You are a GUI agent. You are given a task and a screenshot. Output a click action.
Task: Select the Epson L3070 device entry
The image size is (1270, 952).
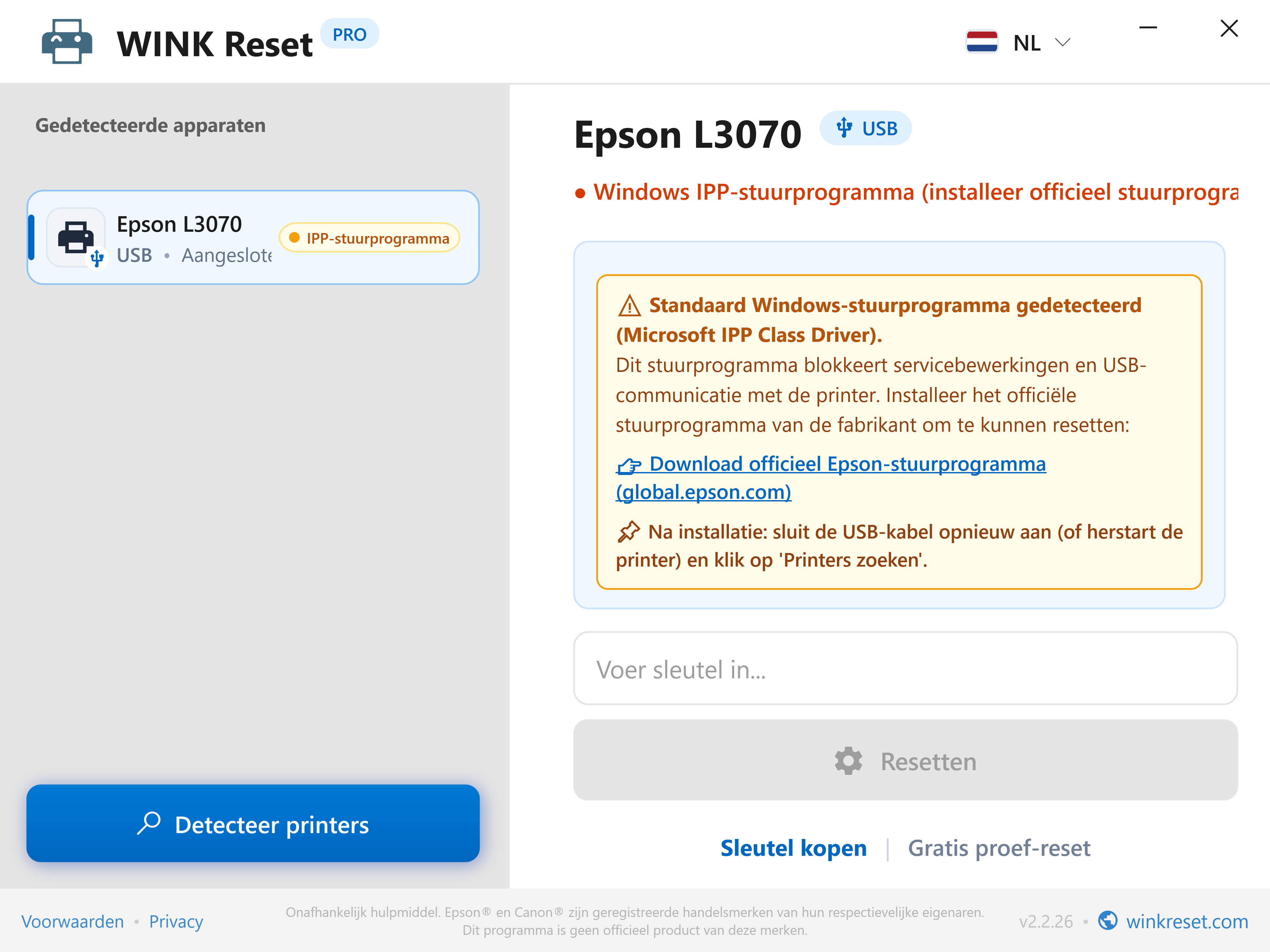point(253,238)
